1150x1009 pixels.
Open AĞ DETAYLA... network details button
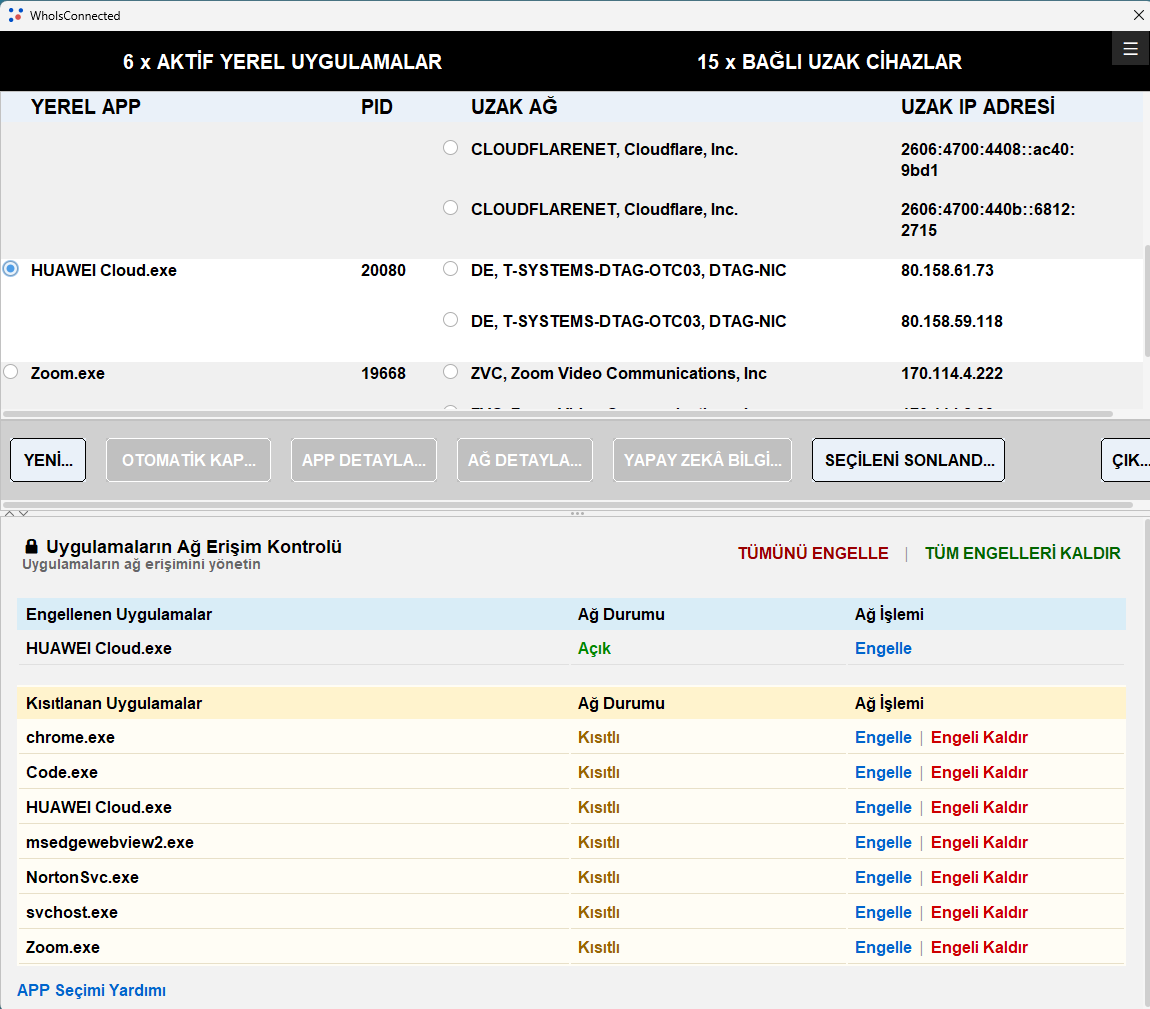click(x=524, y=460)
